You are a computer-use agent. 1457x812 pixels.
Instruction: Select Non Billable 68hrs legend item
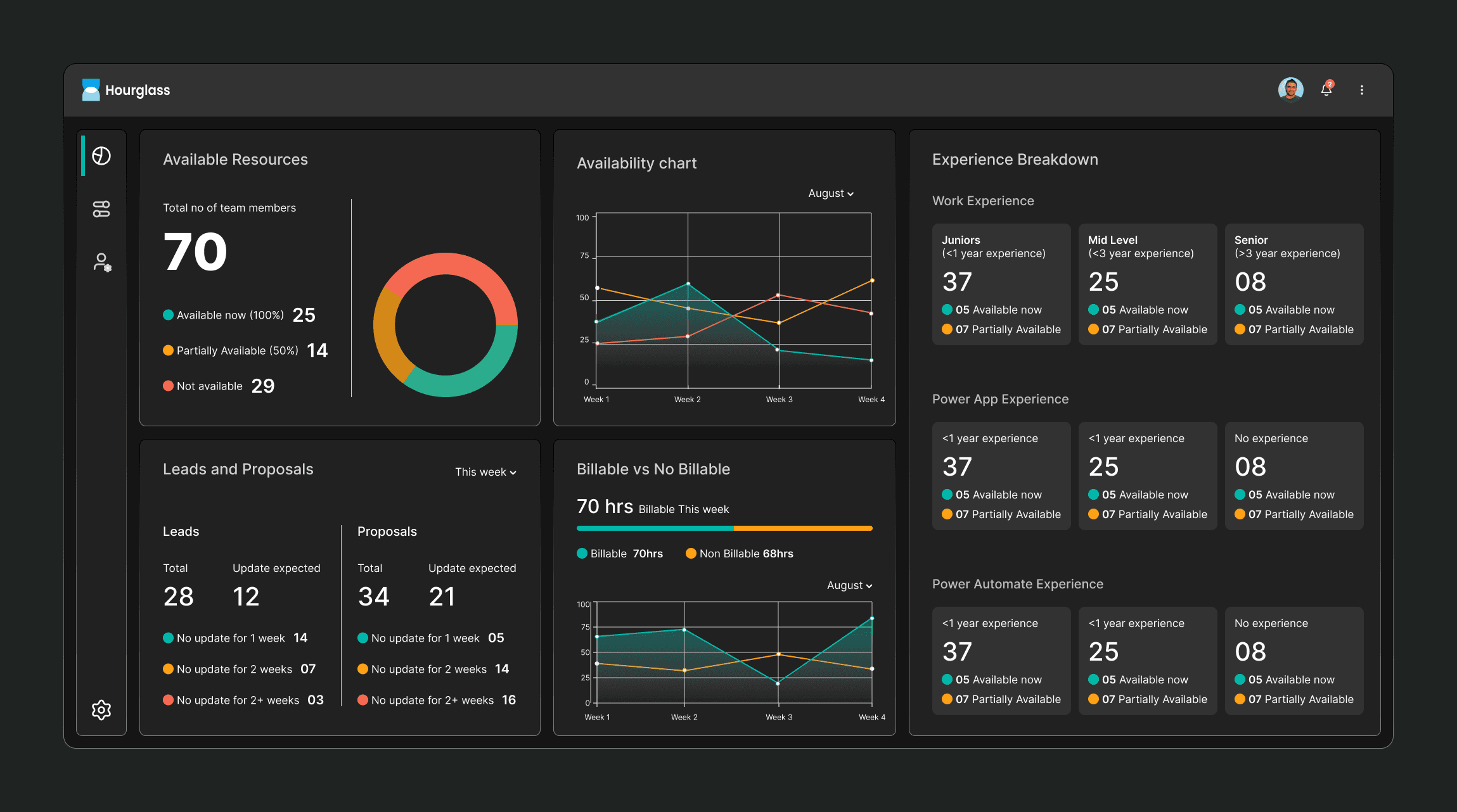[739, 554]
